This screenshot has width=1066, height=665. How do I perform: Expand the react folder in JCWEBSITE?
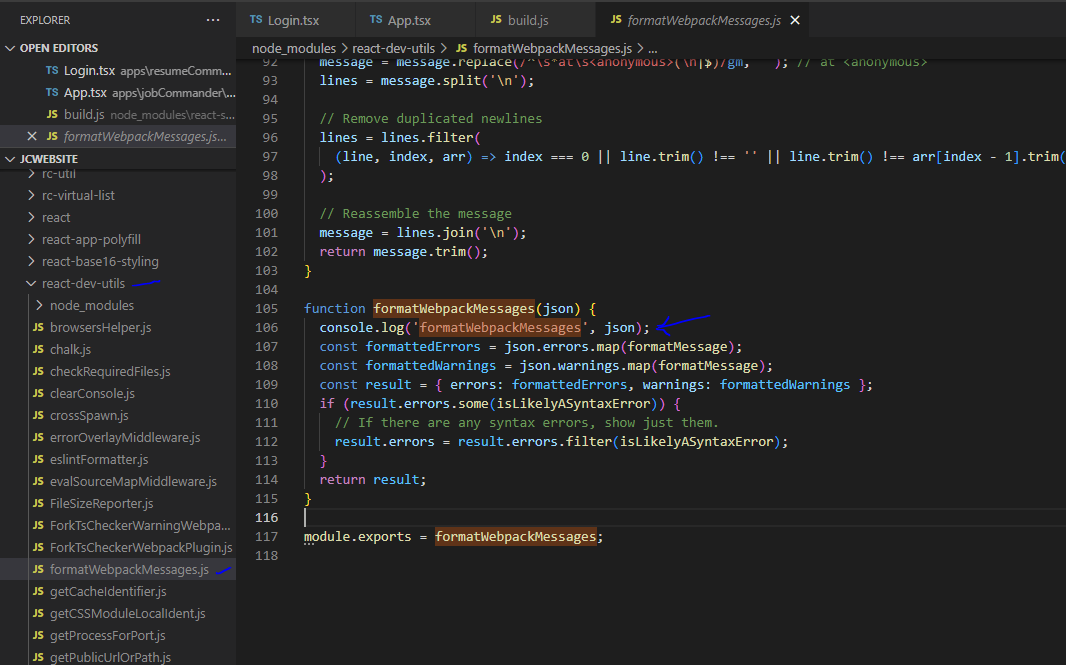click(31, 217)
